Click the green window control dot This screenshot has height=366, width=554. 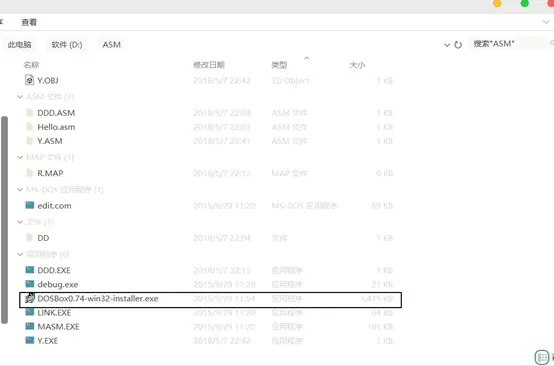[525, 4]
